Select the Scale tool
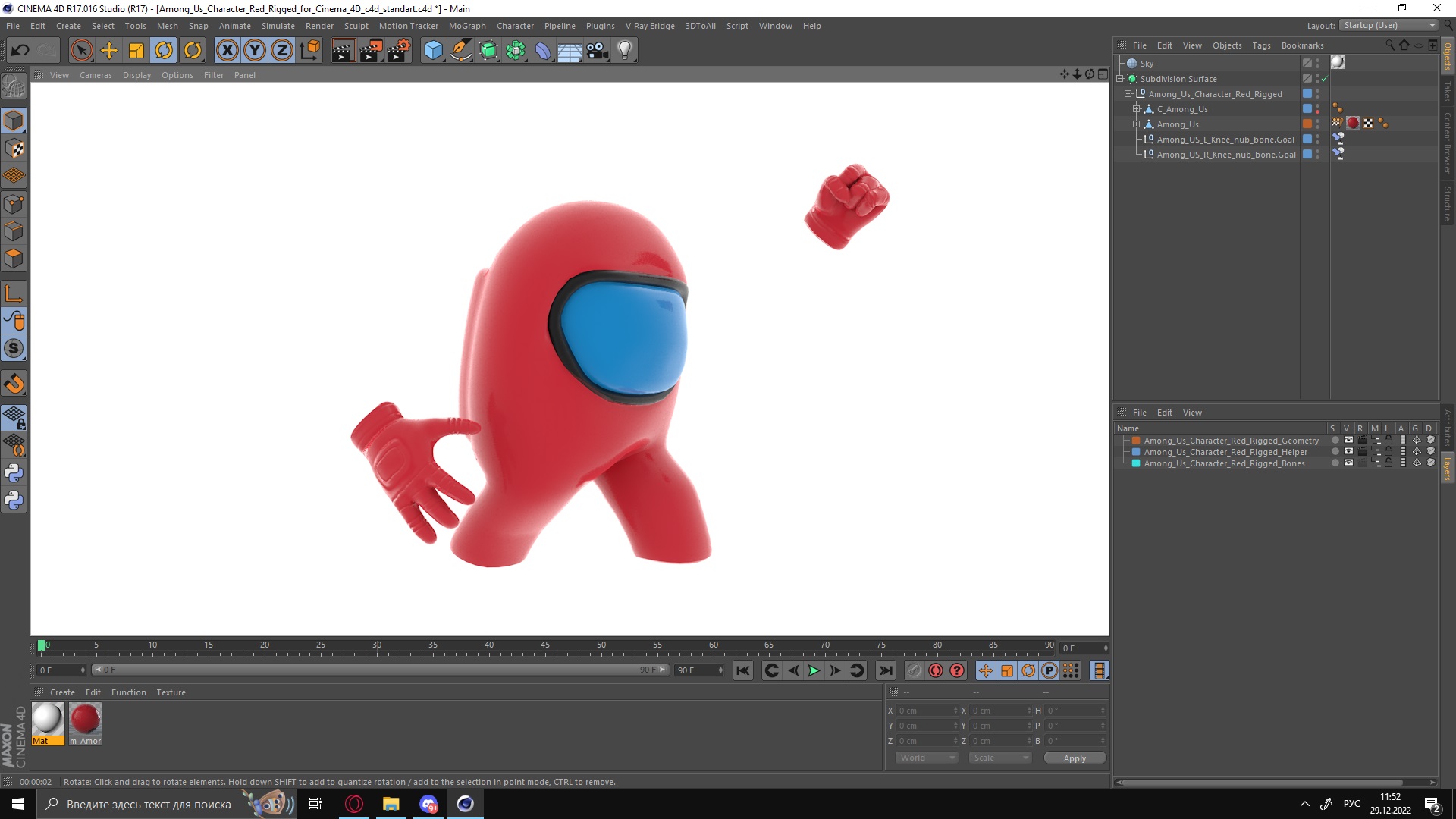1456x819 pixels. coord(136,51)
